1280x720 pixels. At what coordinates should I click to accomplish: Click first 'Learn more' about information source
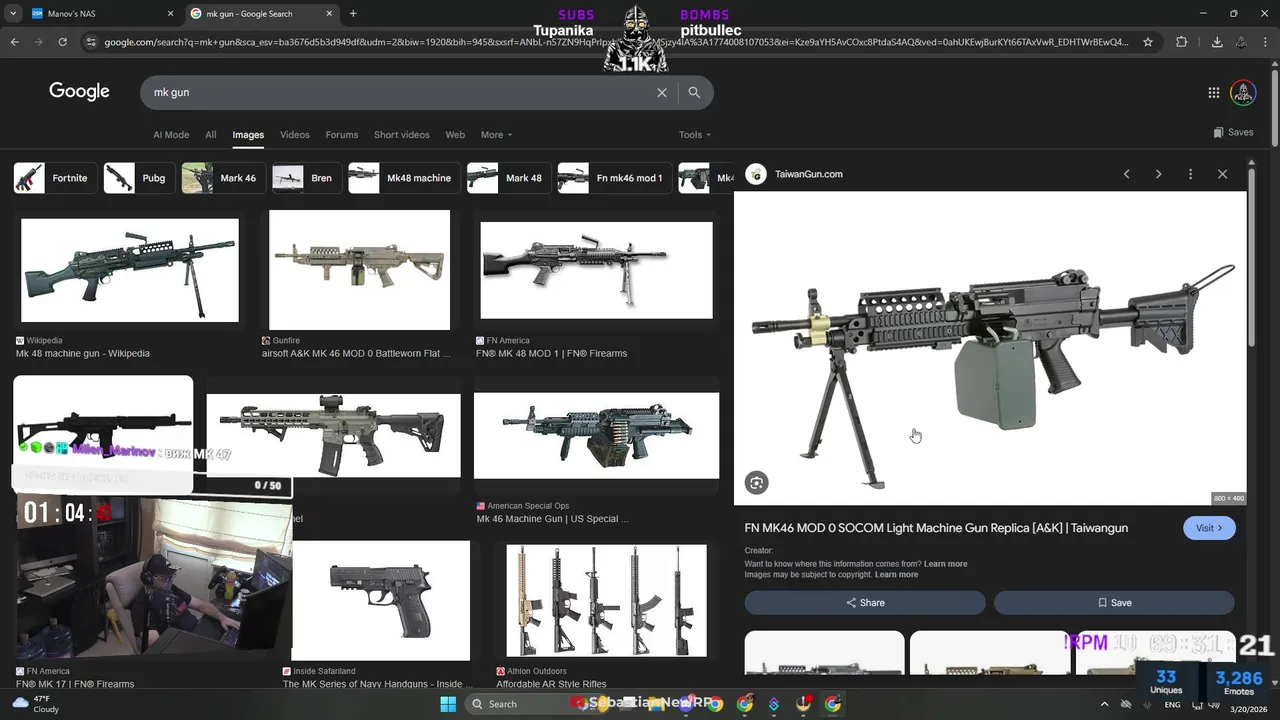(946, 564)
